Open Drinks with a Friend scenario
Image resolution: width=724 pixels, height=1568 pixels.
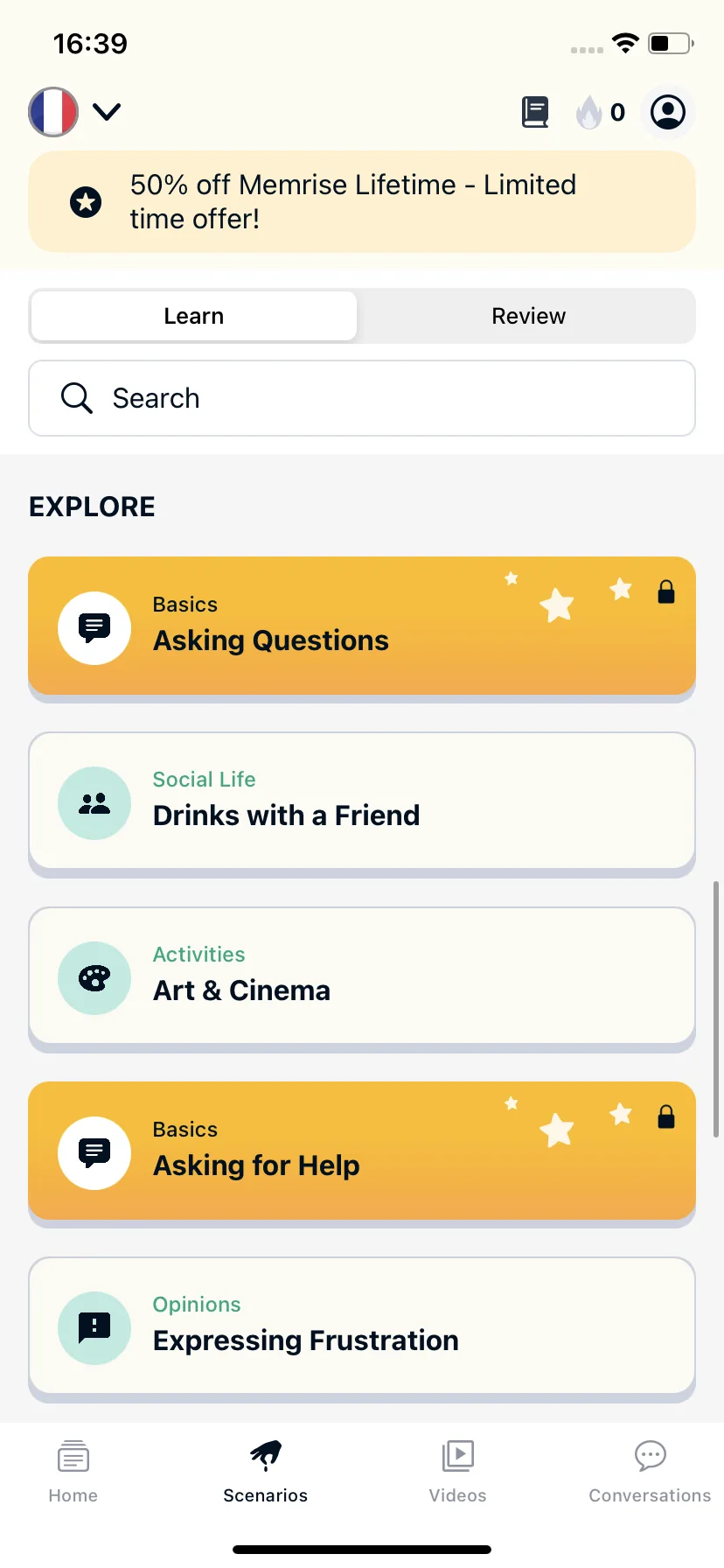(362, 801)
